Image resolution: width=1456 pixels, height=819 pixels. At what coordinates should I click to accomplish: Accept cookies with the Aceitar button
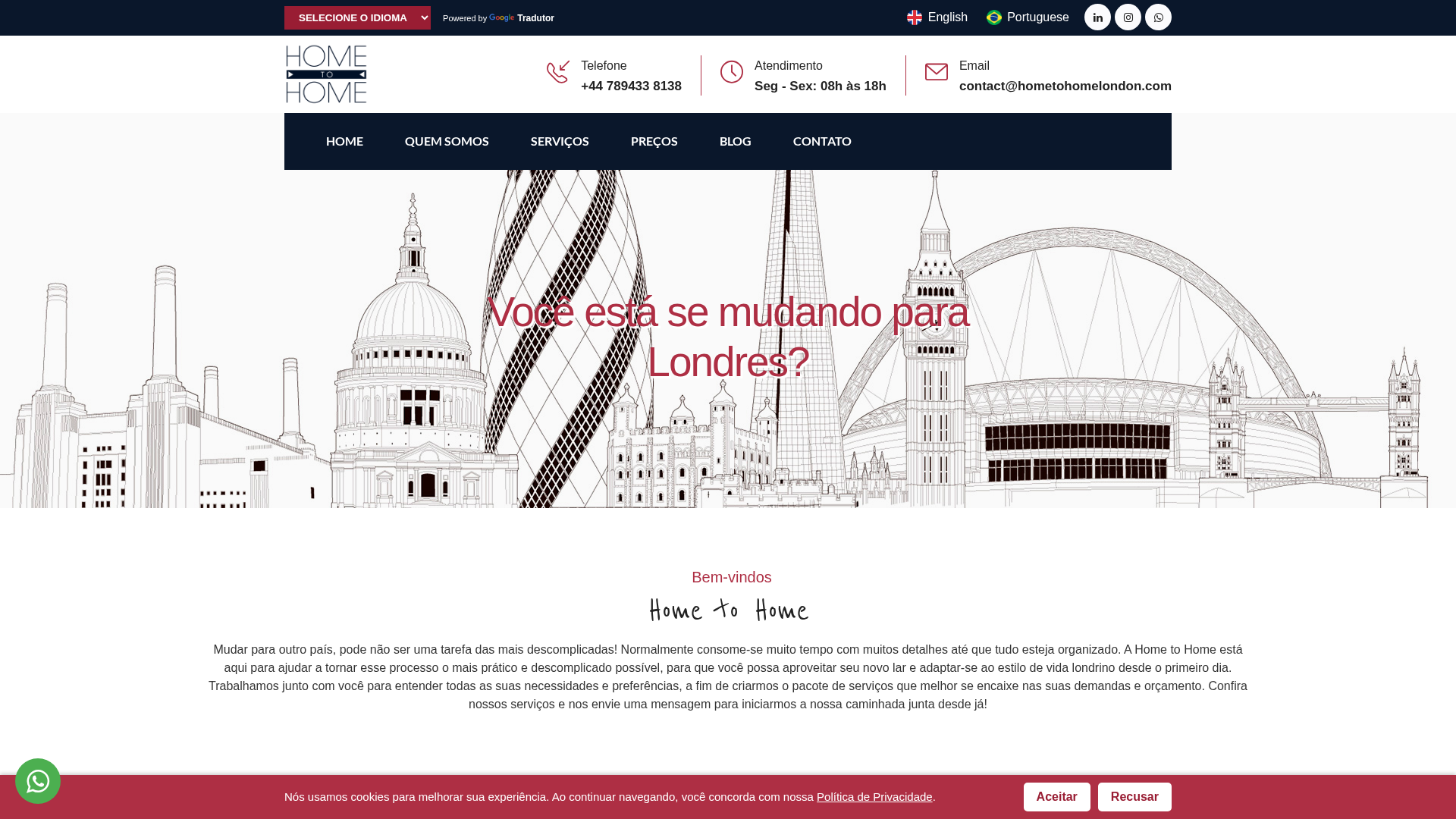point(1056,796)
